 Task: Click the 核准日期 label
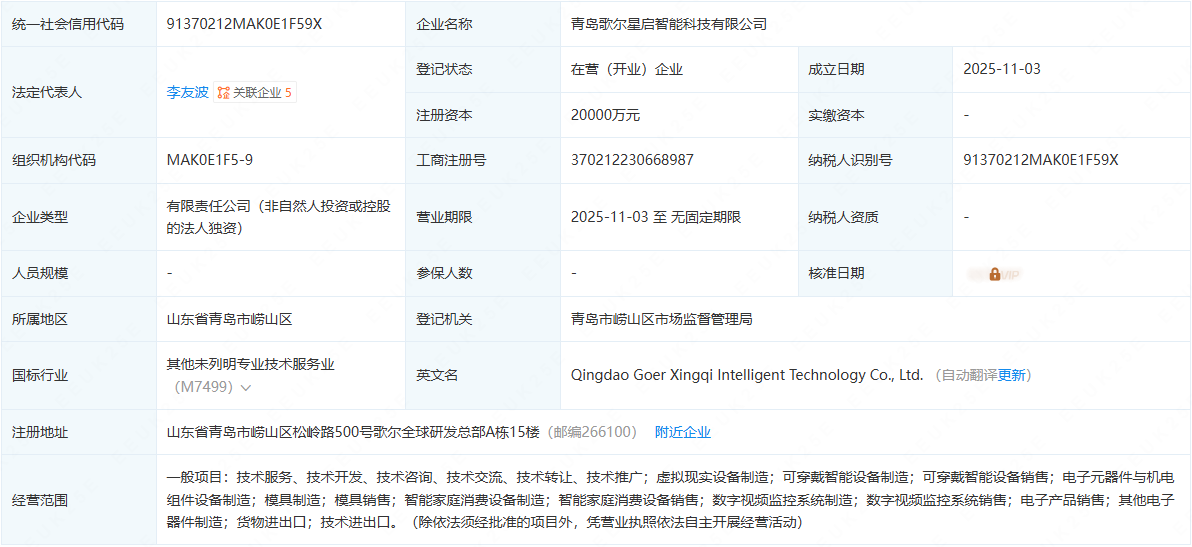(836, 274)
